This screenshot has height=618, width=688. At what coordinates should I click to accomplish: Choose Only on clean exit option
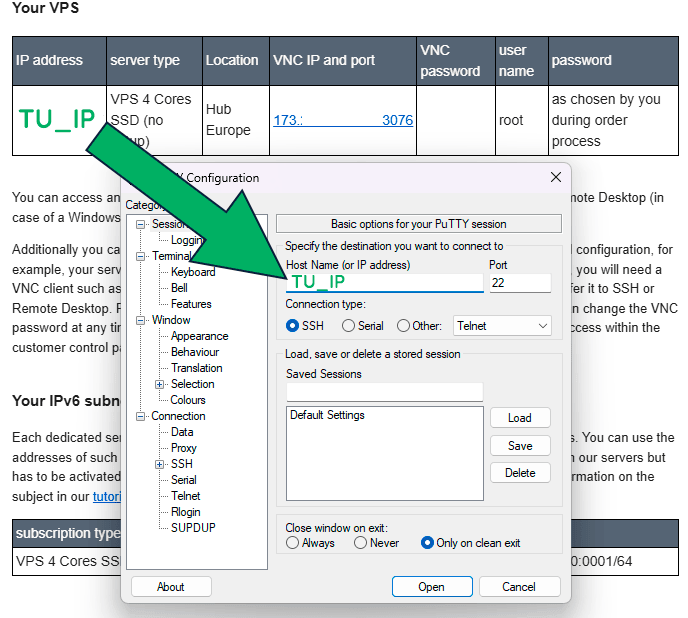(427, 543)
